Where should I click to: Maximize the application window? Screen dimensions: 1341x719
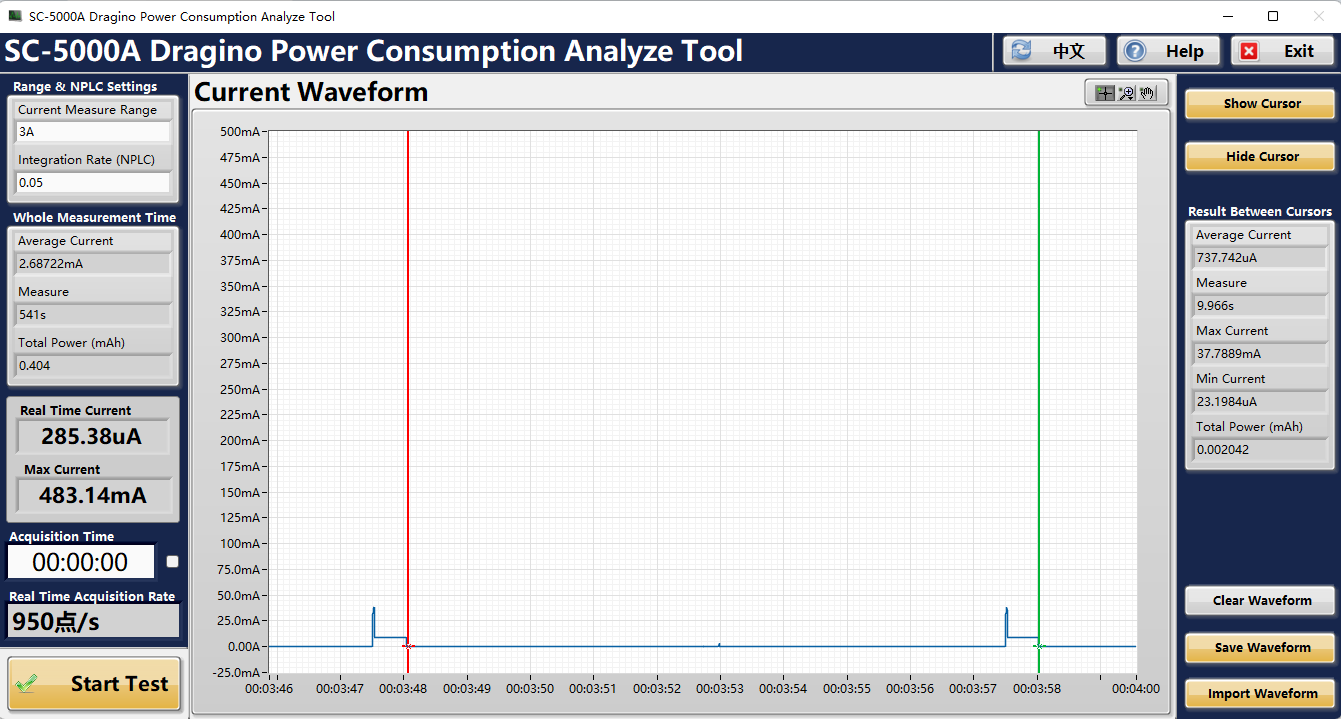click(1273, 16)
